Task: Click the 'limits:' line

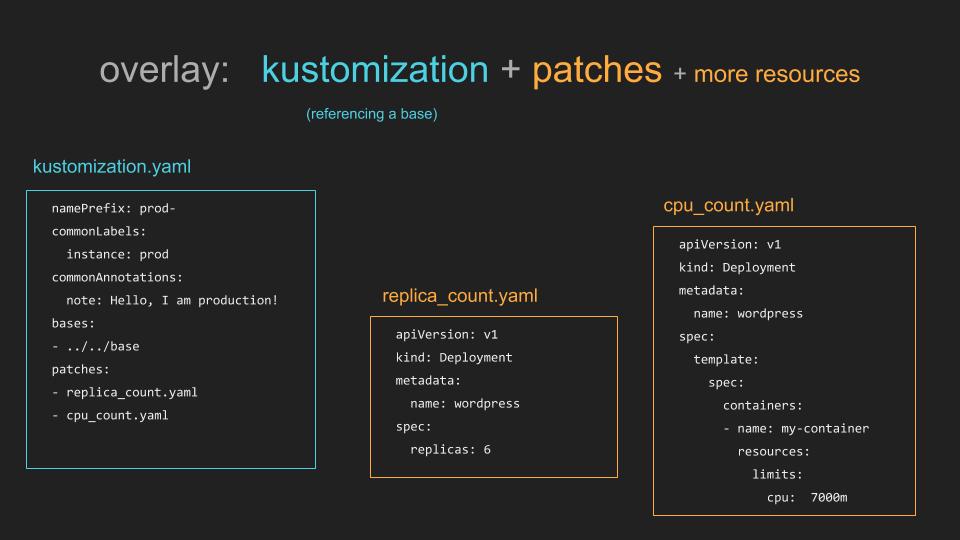Action: tap(777, 474)
